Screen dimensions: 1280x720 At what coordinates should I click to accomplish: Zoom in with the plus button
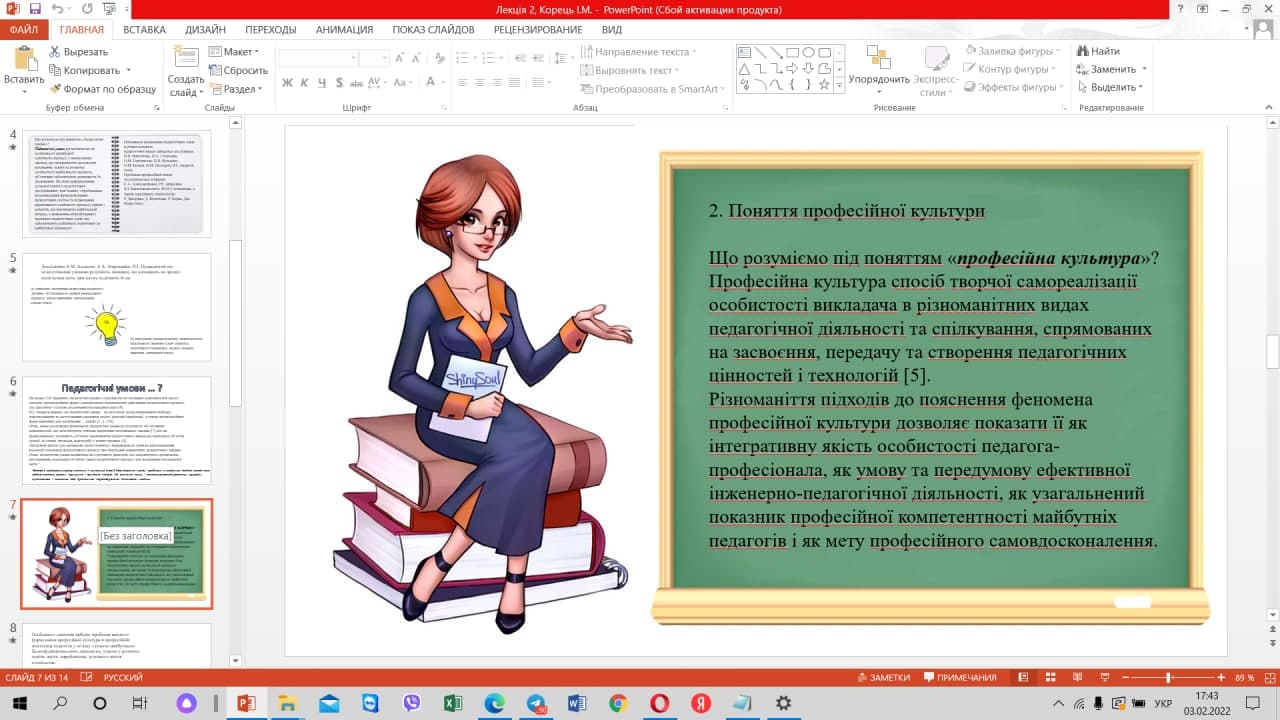point(1221,677)
